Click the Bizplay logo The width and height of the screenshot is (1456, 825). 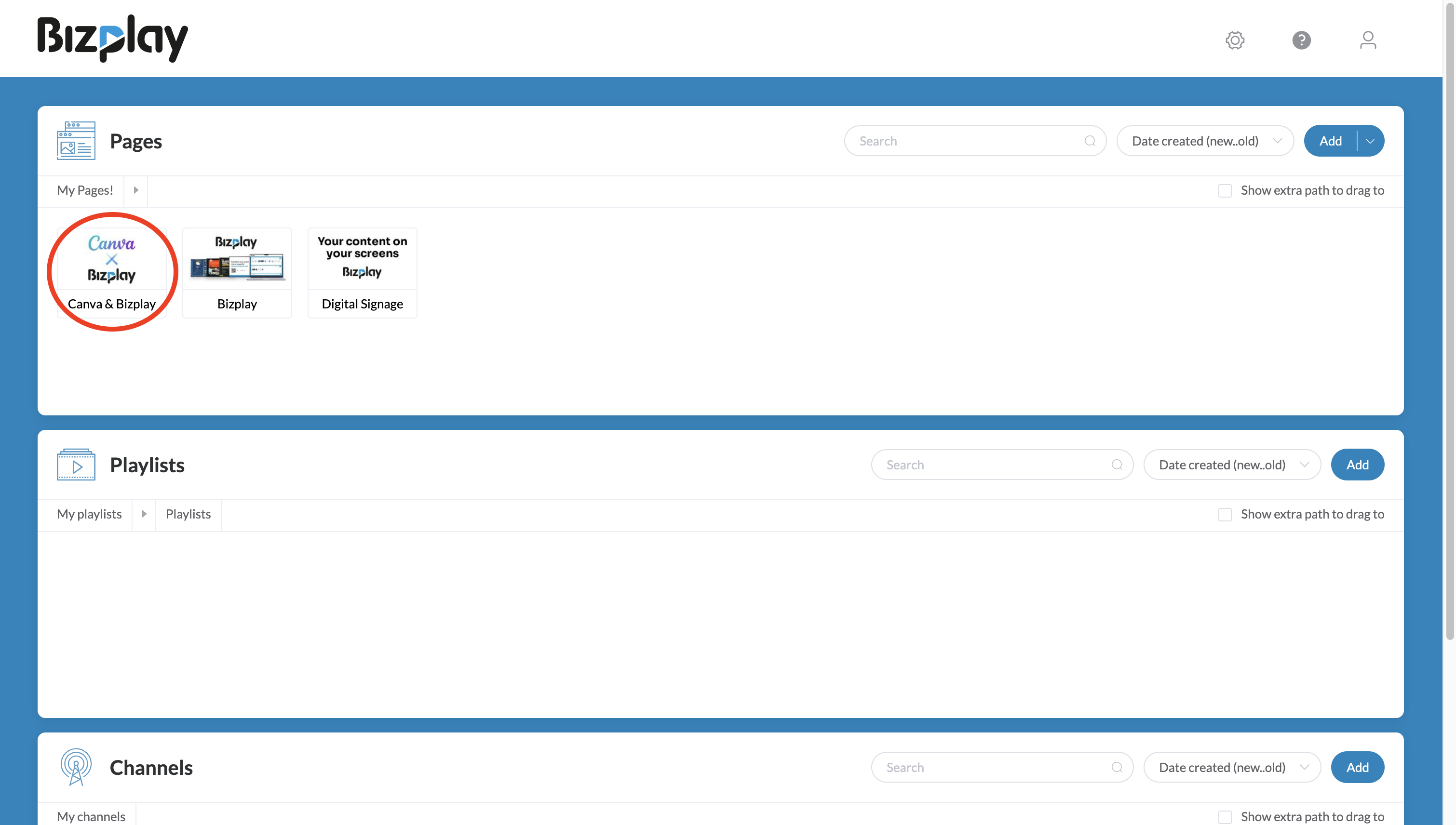click(x=112, y=39)
